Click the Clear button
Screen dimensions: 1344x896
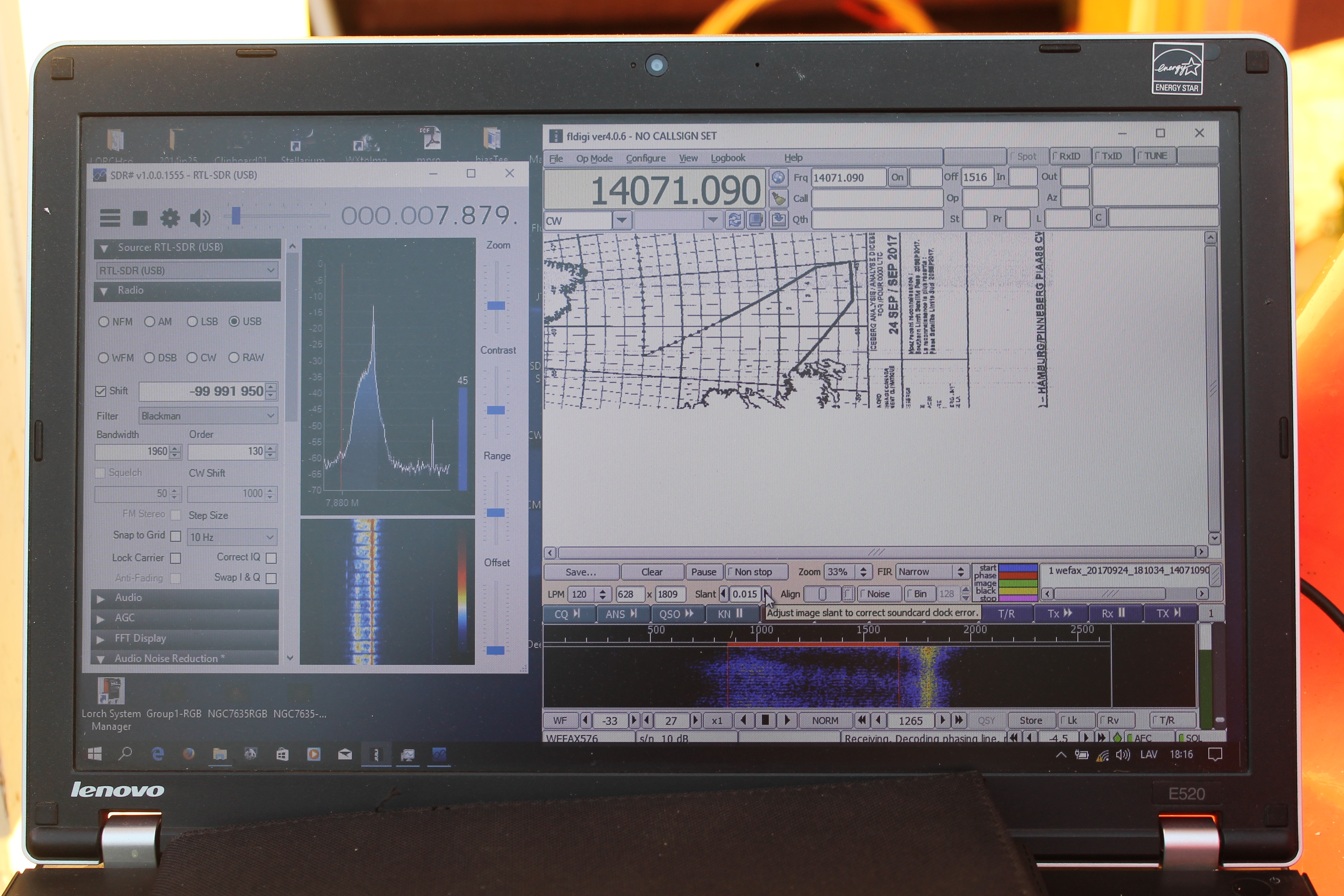pos(652,572)
